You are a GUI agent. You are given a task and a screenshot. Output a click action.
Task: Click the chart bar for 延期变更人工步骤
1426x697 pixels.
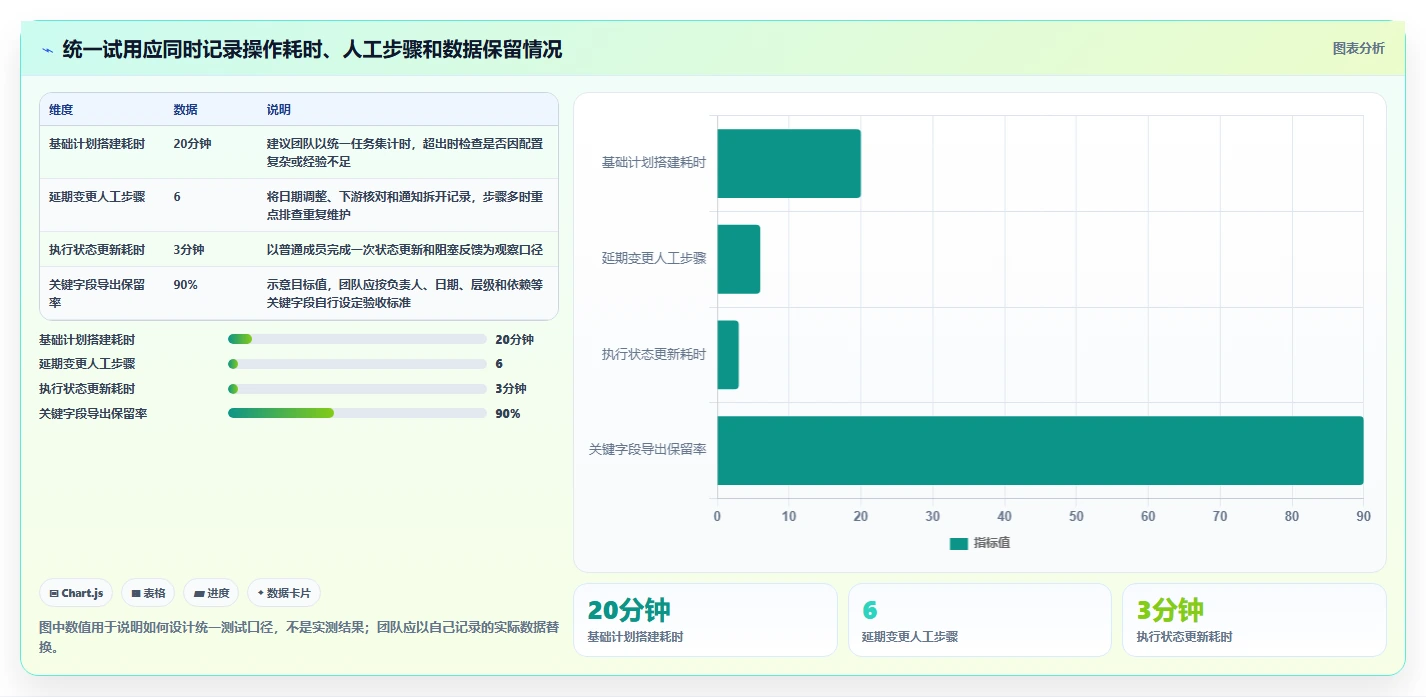coord(739,259)
